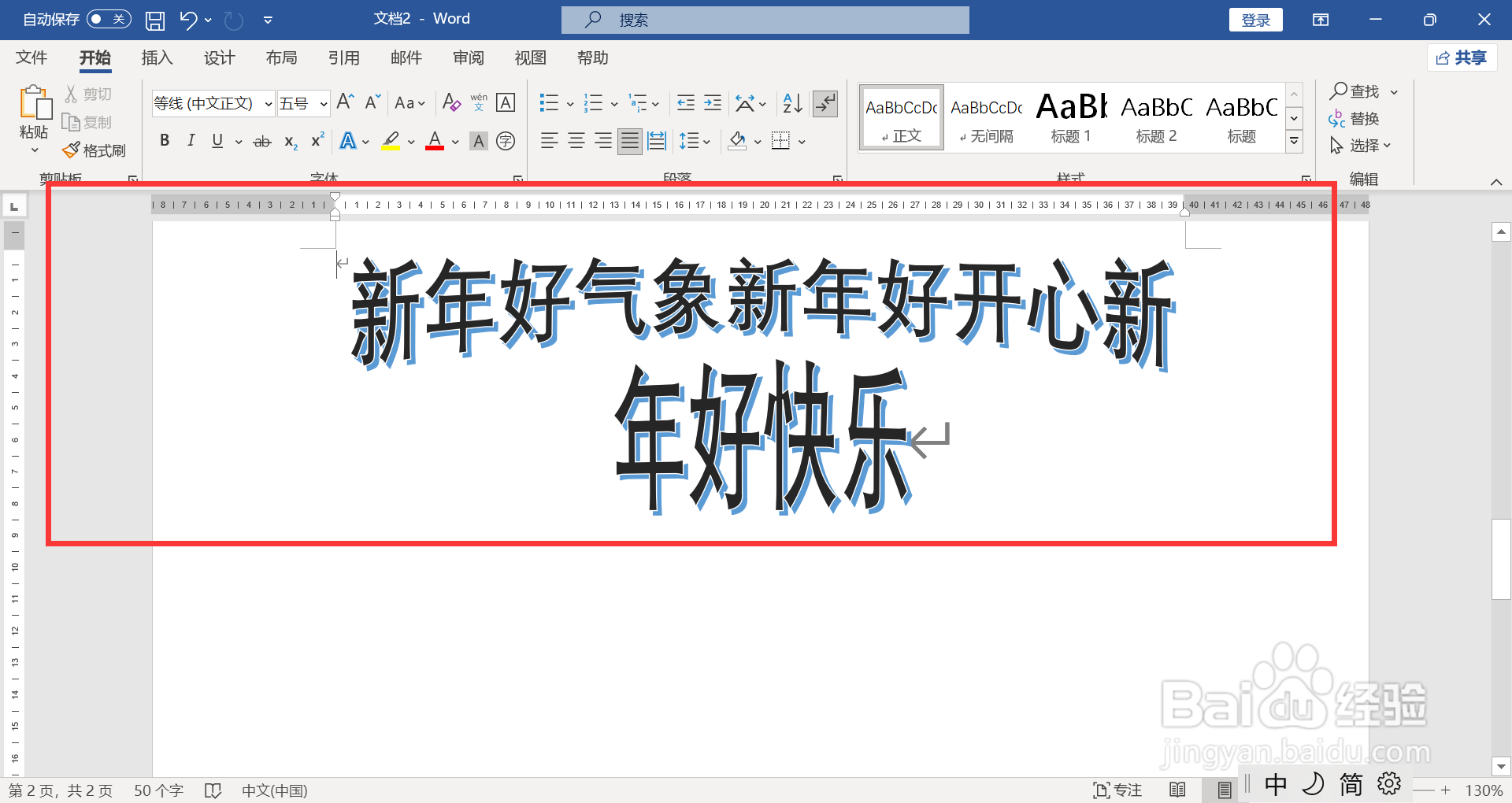Toggle Character Shading button
1512x803 pixels.
[478, 141]
